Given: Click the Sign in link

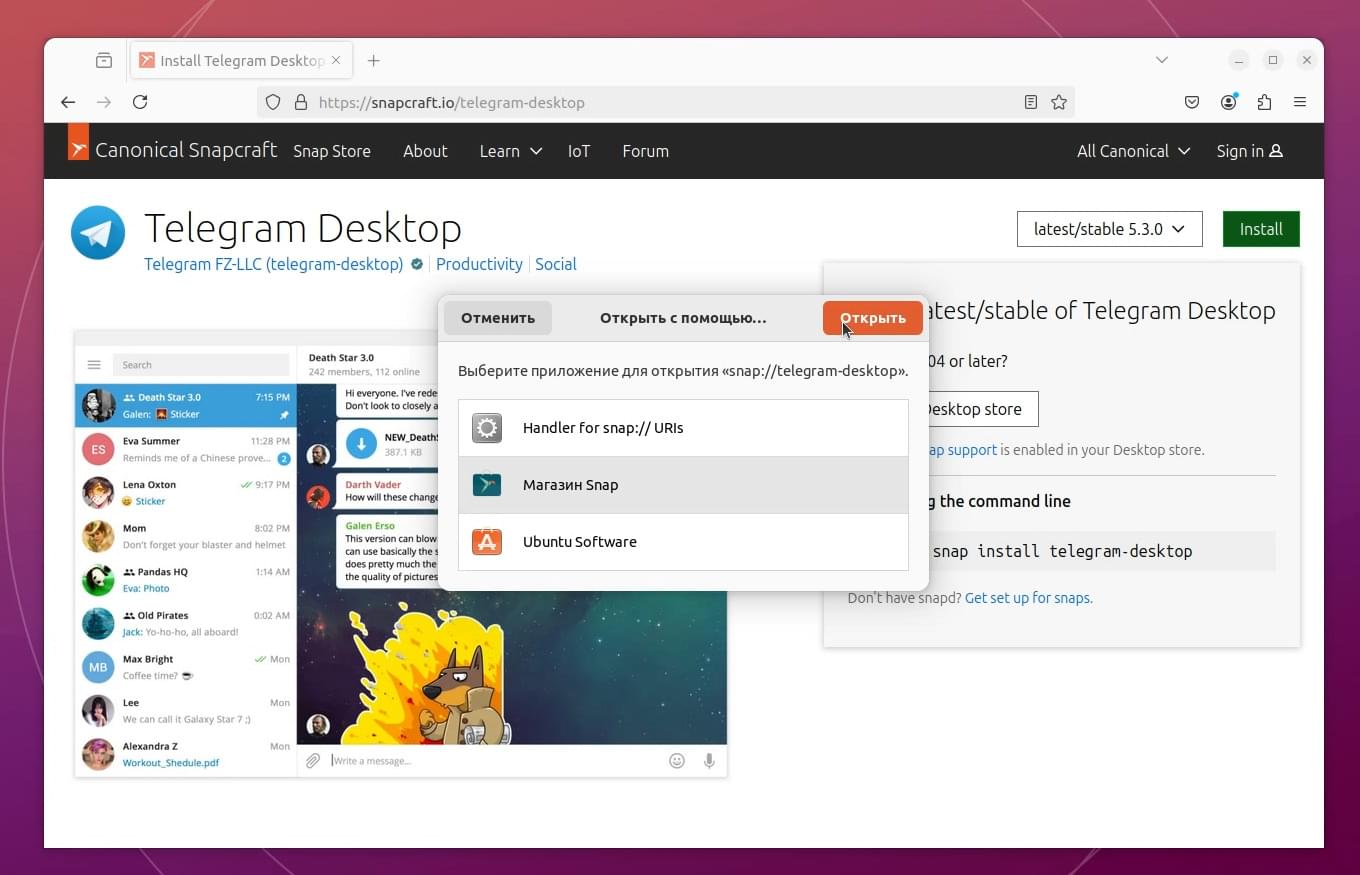Looking at the screenshot, I should pyautogui.click(x=1249, y=151).
